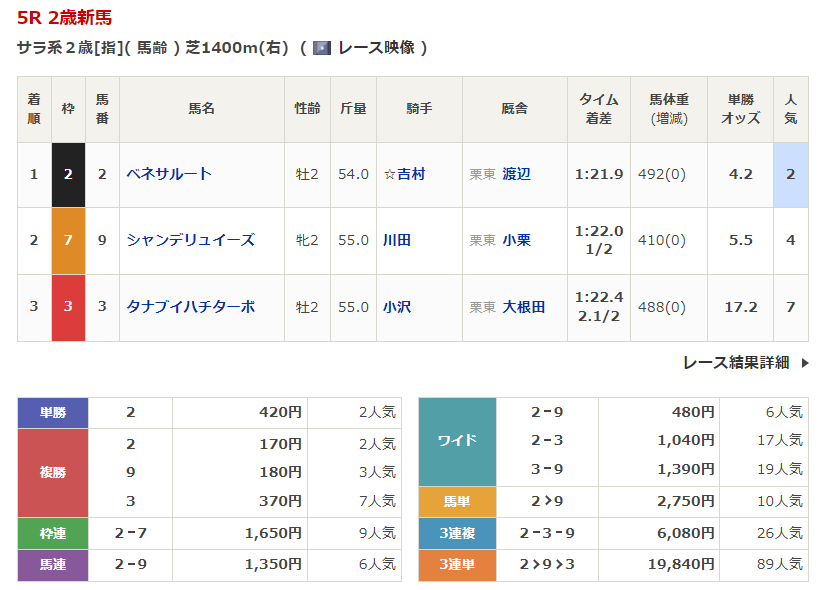Open trainer 小栗 stable page

(516, 240)
